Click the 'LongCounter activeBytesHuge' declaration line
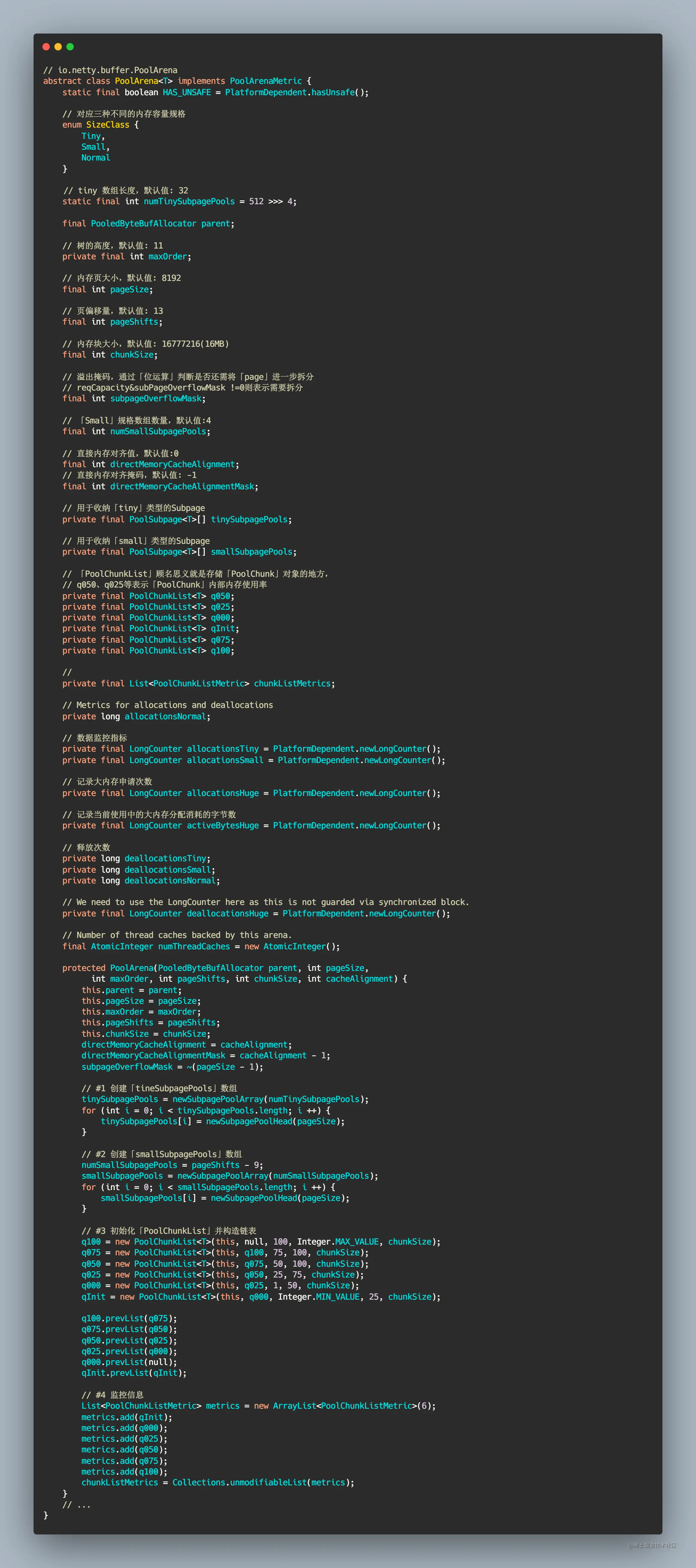The image size is (696, 1568). click(252, 825)
